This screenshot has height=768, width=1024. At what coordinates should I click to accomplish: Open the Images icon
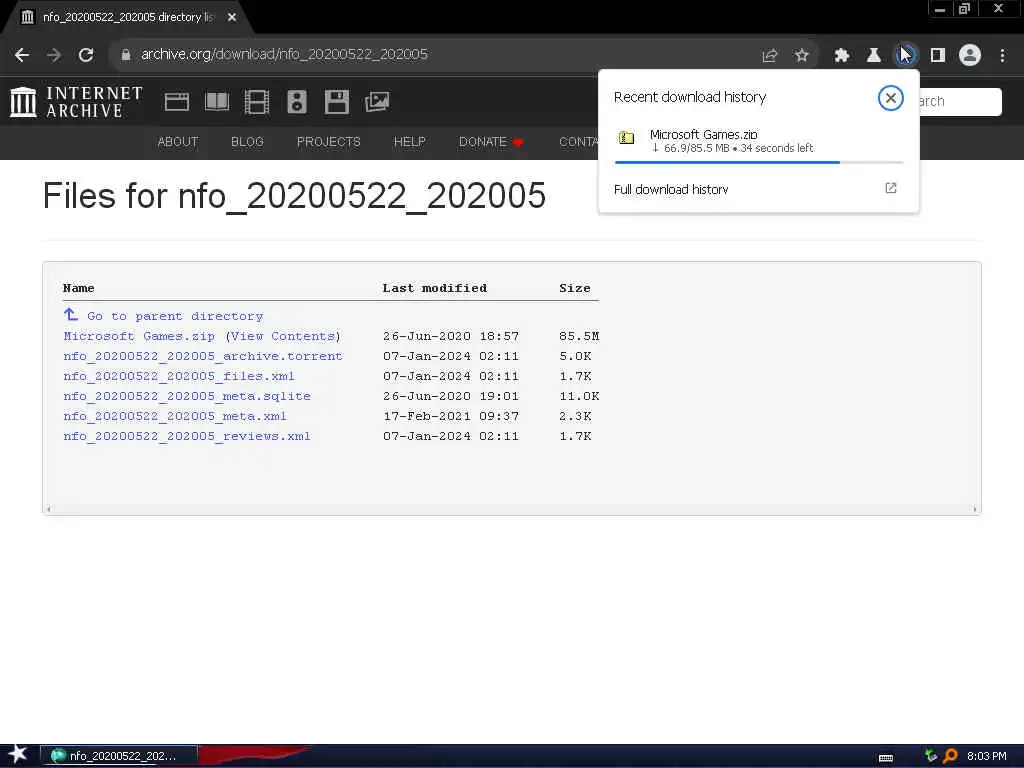coord(377,102)
